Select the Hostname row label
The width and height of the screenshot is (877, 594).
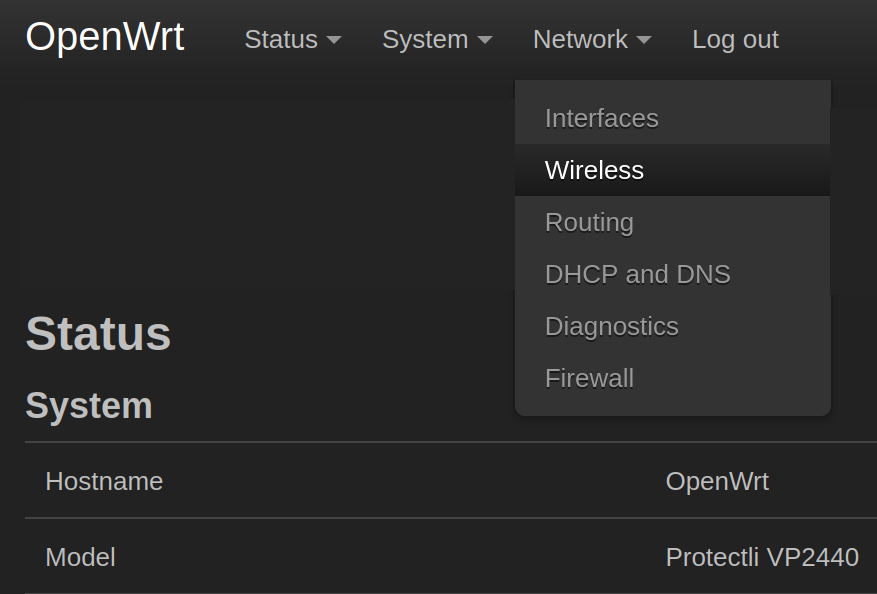(104, 481)
